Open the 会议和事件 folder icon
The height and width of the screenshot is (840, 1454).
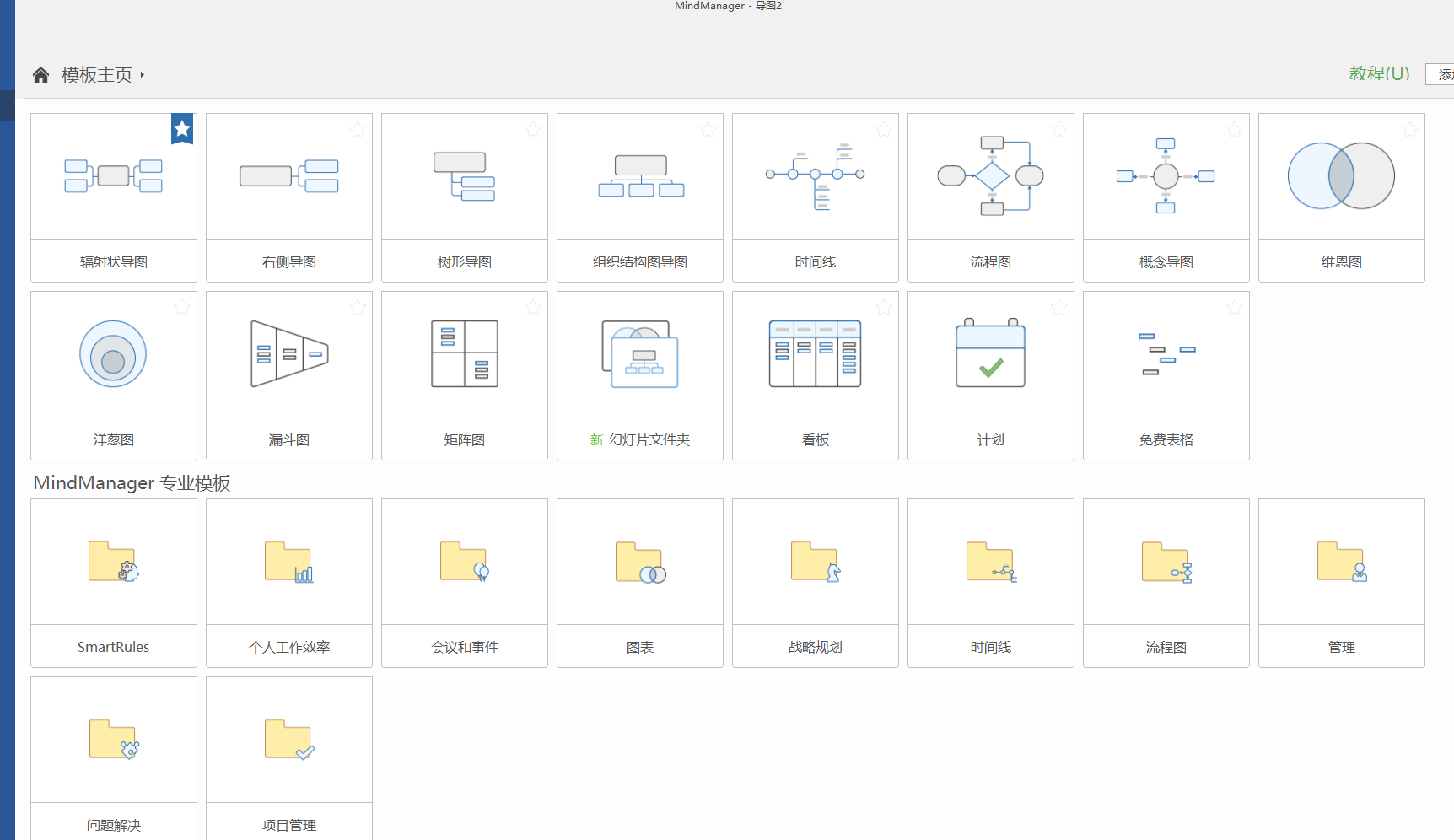(x=465, y=562)
